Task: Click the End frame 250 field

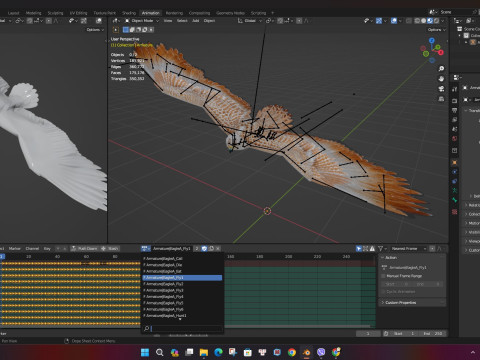Action: (x=433, y=333)
